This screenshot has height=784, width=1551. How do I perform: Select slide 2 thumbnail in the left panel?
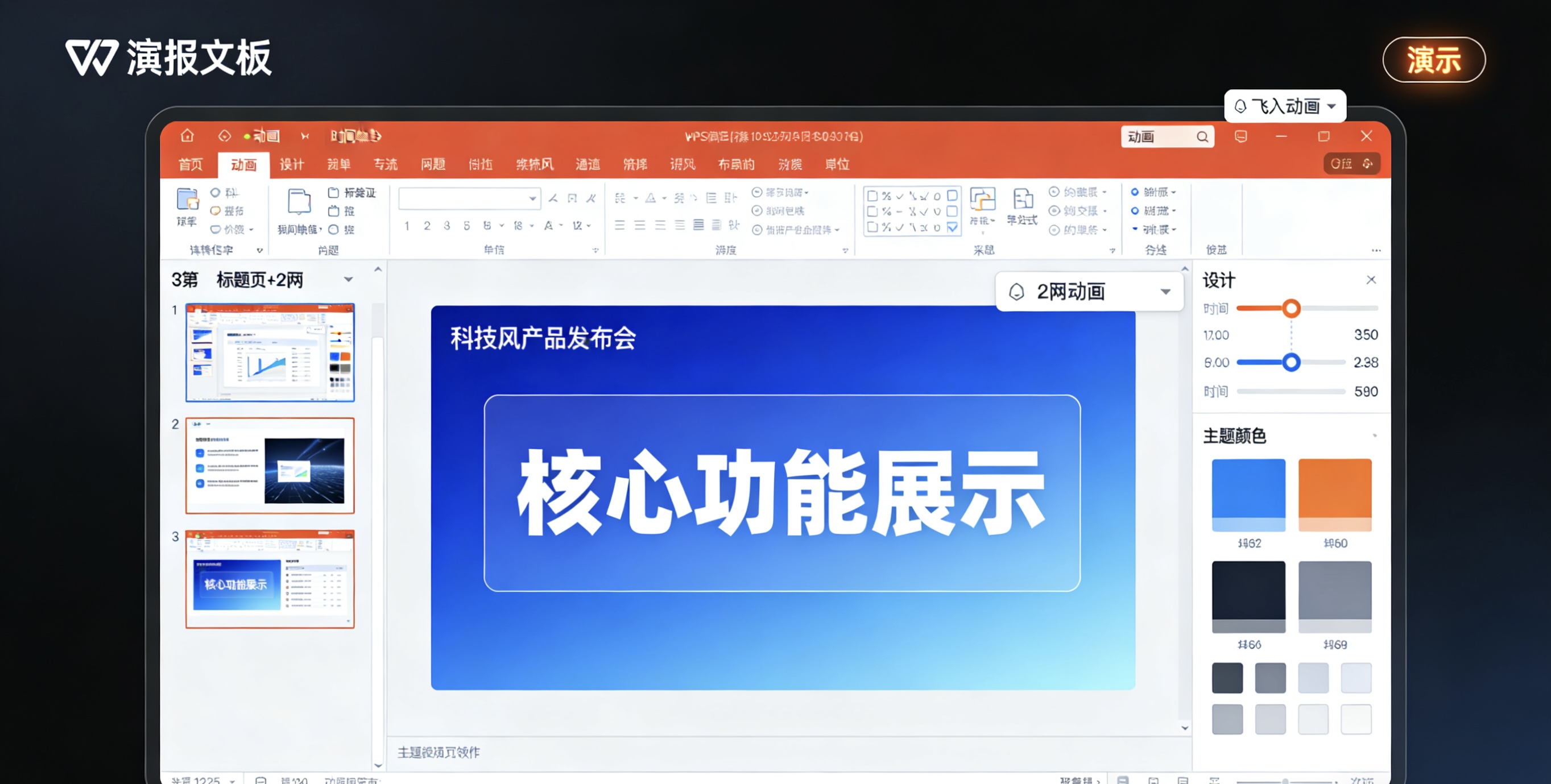point(270,464)
